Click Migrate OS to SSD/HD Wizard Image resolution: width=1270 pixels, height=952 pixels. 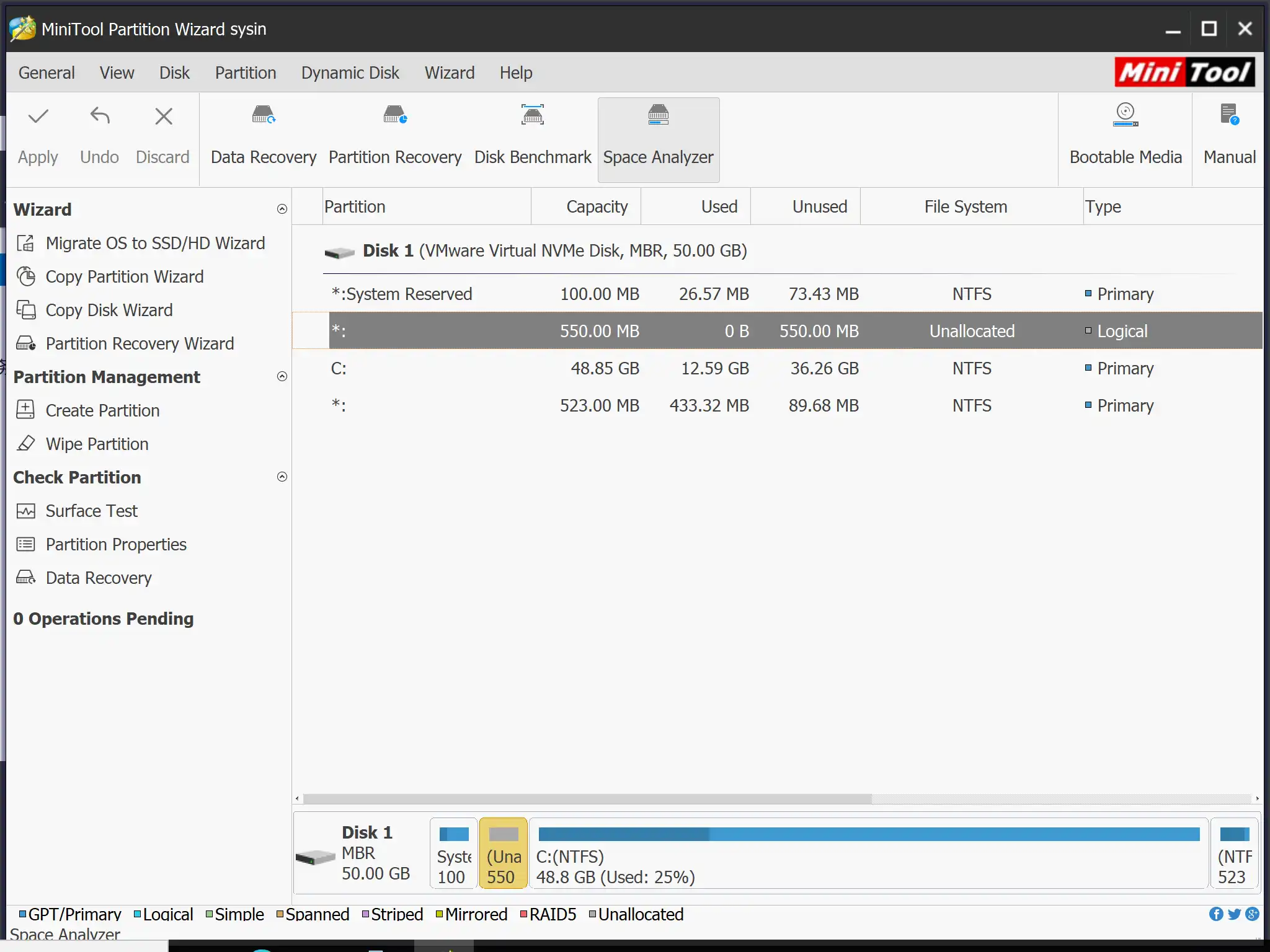155,243
